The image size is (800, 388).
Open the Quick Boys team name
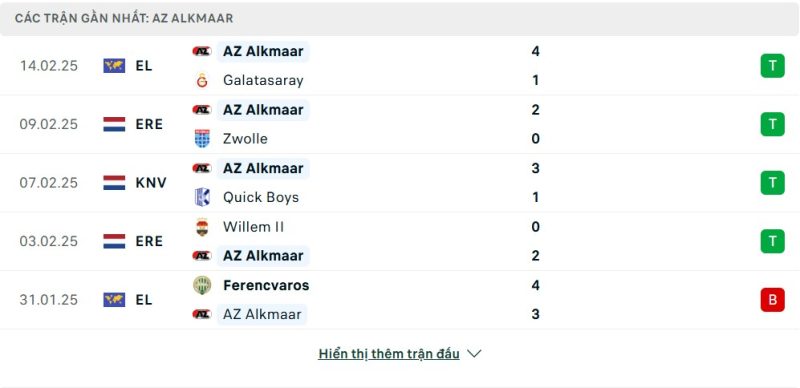[x=261, y=197]
